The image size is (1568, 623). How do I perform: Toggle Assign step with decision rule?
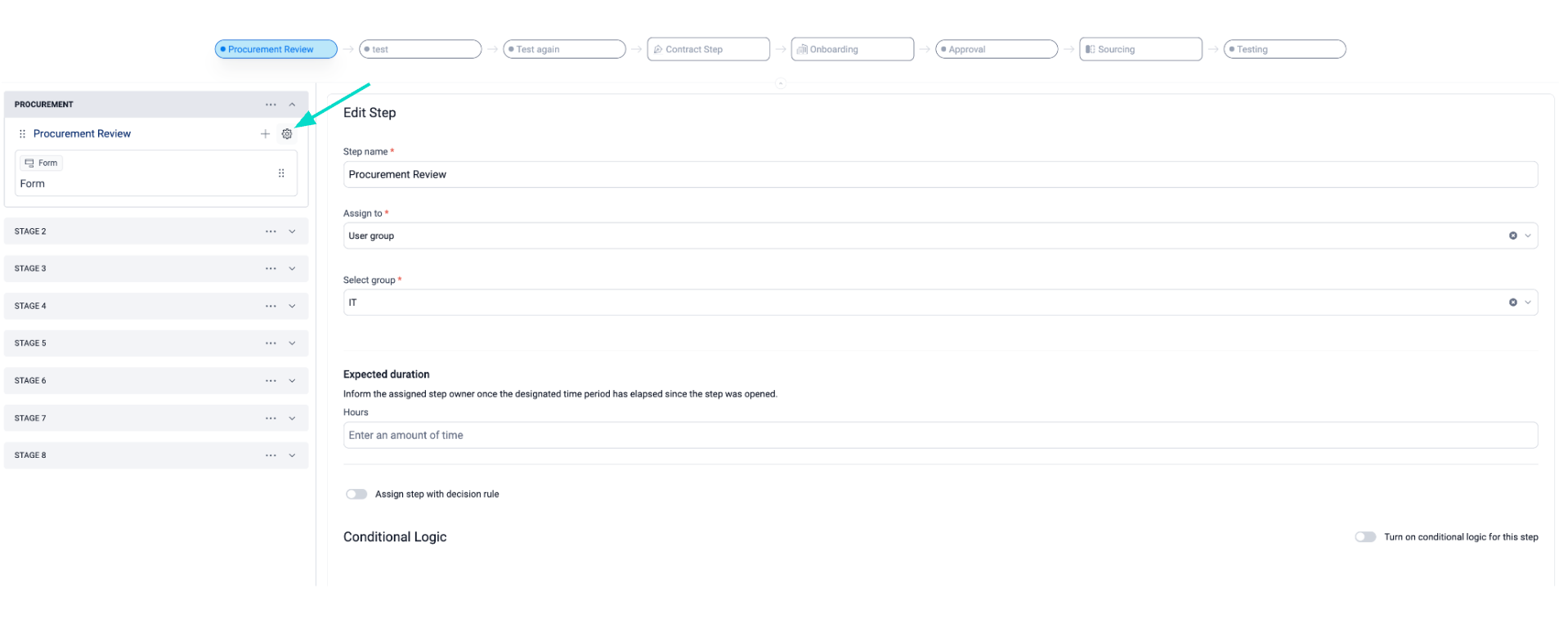coord(356,494)
